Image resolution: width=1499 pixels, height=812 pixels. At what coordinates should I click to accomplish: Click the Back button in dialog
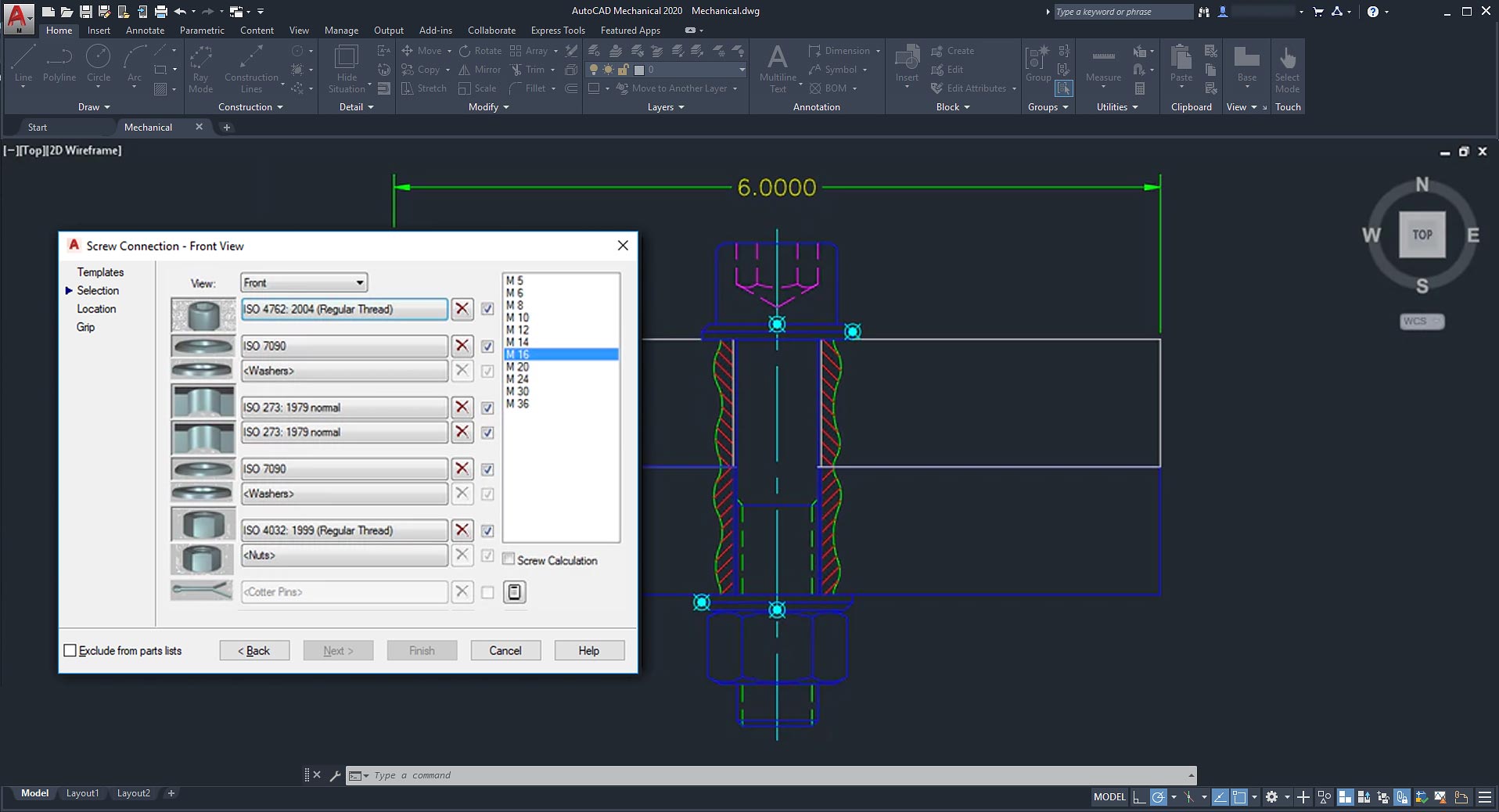(254, 651)
